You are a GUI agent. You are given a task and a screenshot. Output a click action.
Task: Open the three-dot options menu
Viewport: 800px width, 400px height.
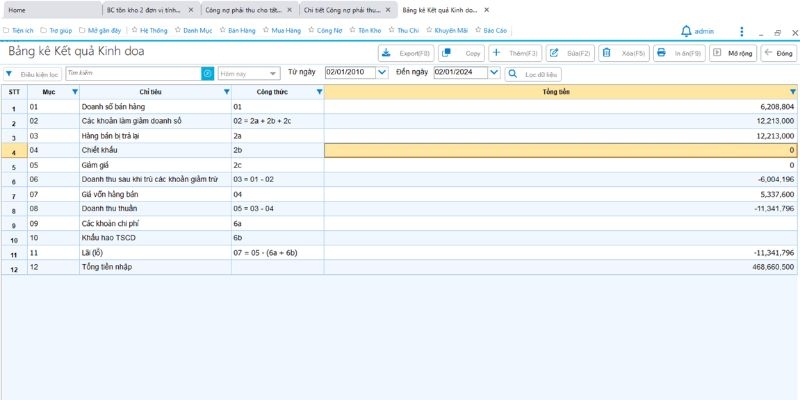pyautogui.click(x=741, y=32)
